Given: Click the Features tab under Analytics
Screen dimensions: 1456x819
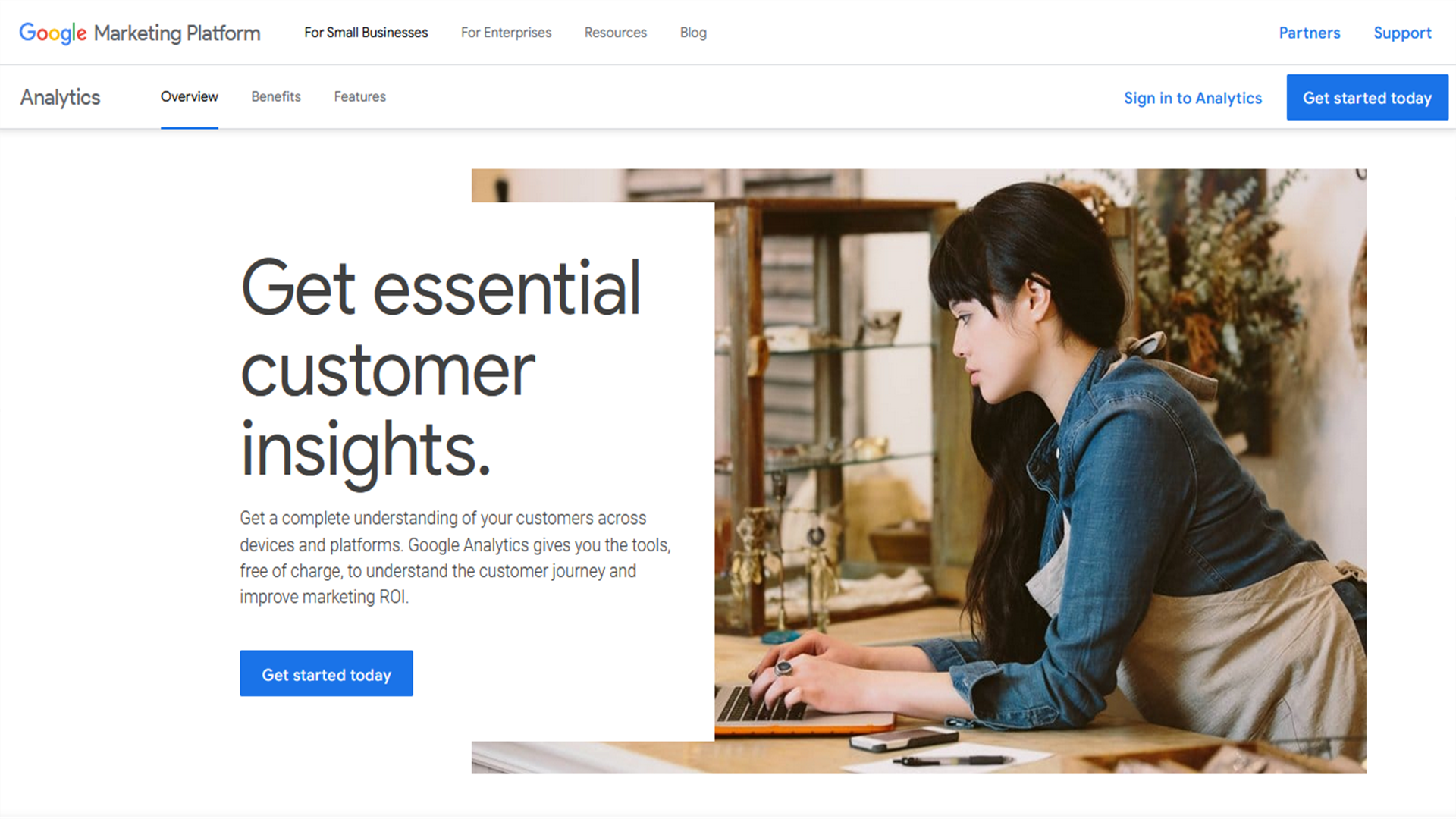Looking at the screenshot, I should 360,97.
